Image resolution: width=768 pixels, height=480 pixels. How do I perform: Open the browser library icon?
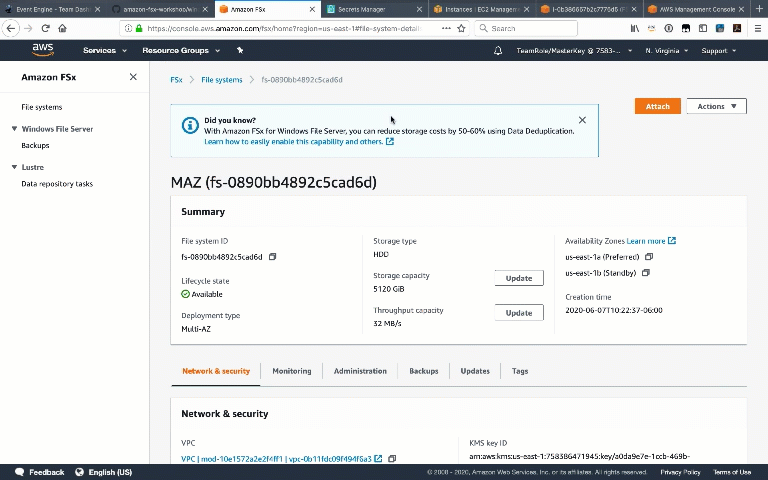(x=635, y=28)
